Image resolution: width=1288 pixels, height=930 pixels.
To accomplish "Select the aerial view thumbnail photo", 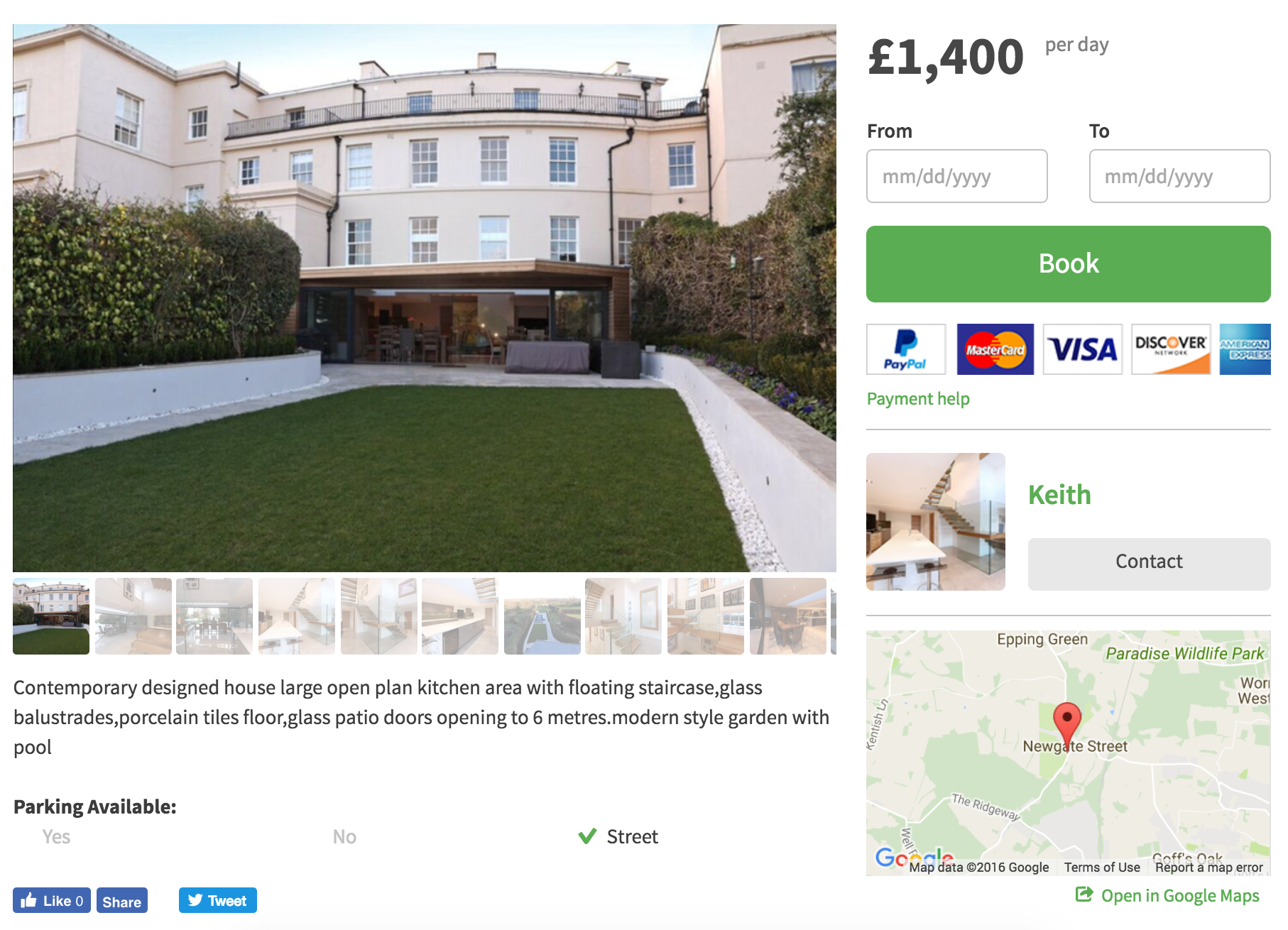I will click(x=542, y=616).
